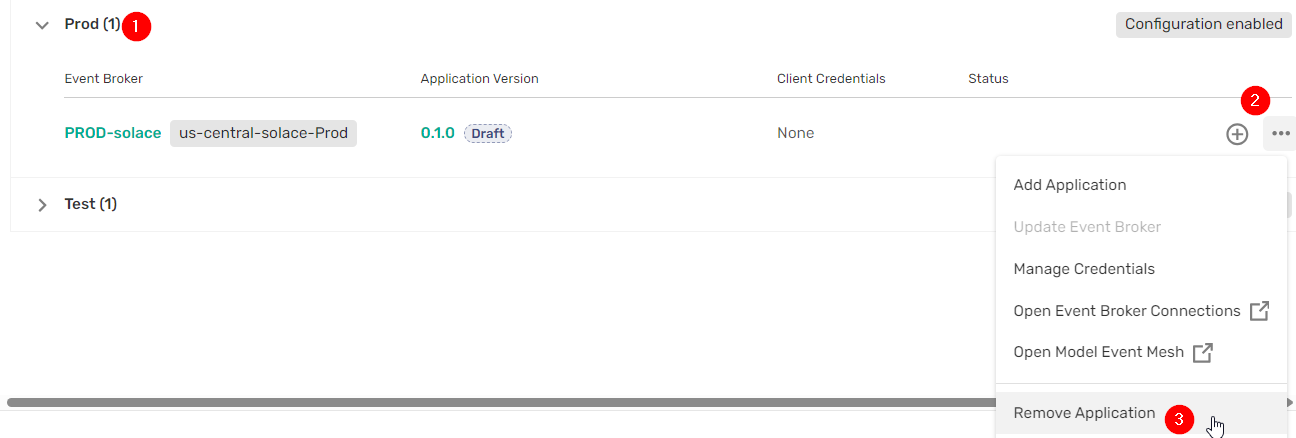Click the scrollbar's right arrow

click(x=1290, y=402)
